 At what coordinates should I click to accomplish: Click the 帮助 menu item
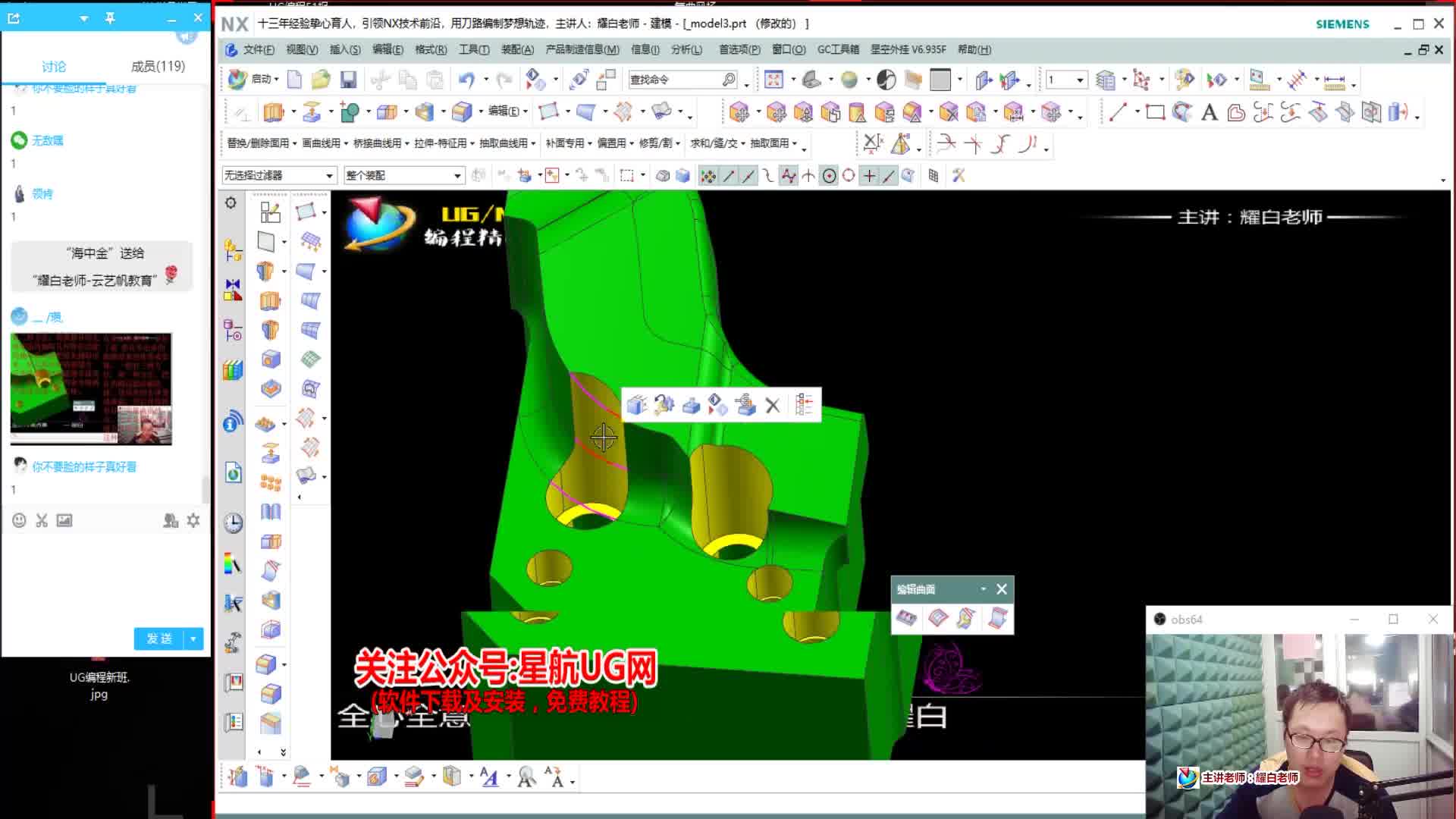[x=976, y=49]
